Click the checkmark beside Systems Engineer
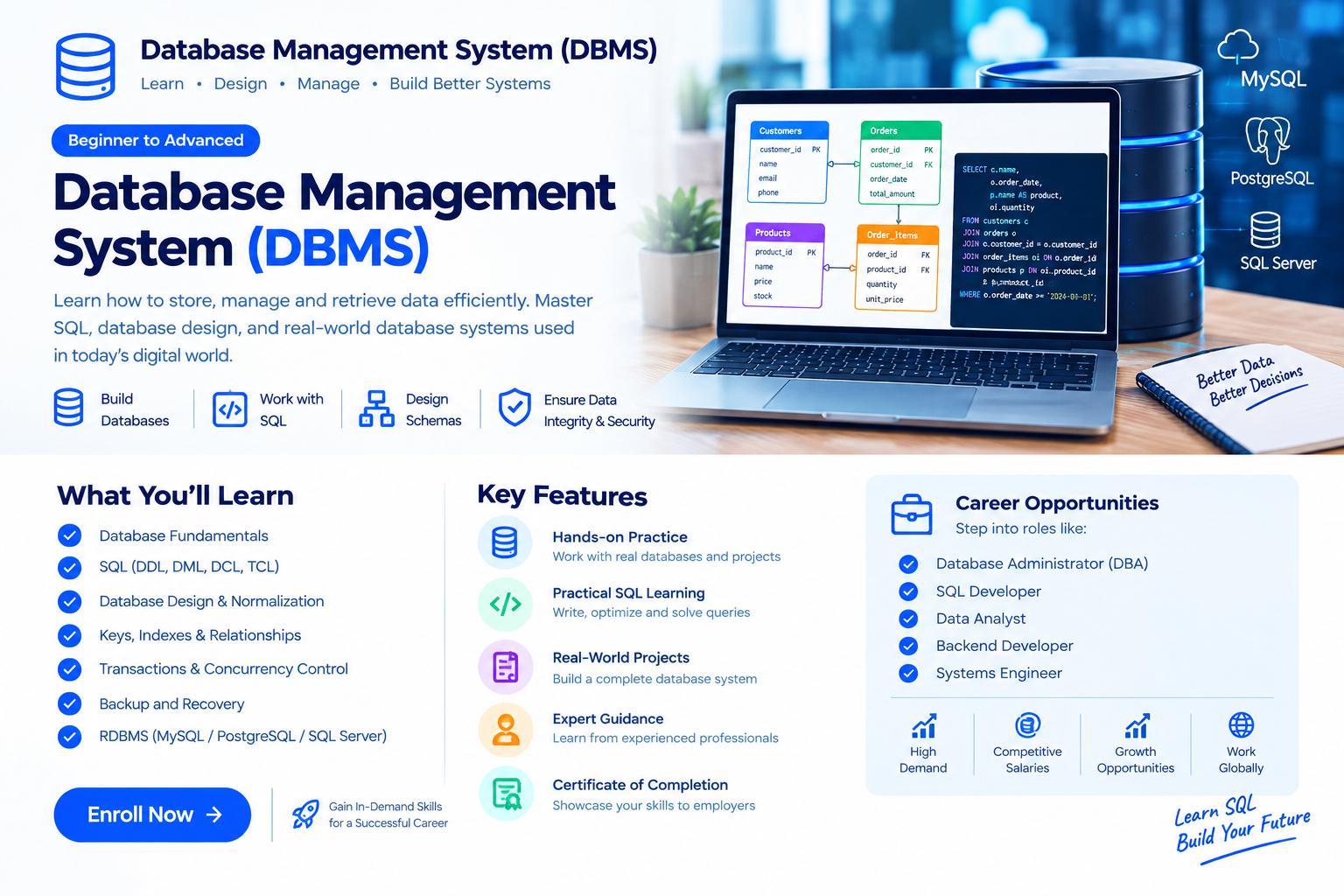Image resolution: width=1344 pixels, height=896 pixels. click(908, 674)
